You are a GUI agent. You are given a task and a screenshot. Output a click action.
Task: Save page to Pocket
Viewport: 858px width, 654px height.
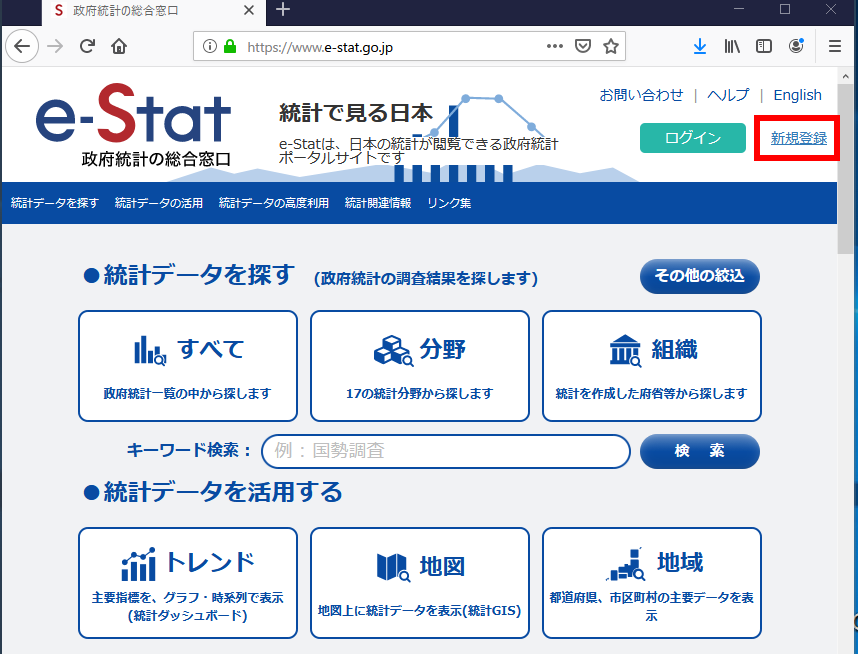pos(583,47)
